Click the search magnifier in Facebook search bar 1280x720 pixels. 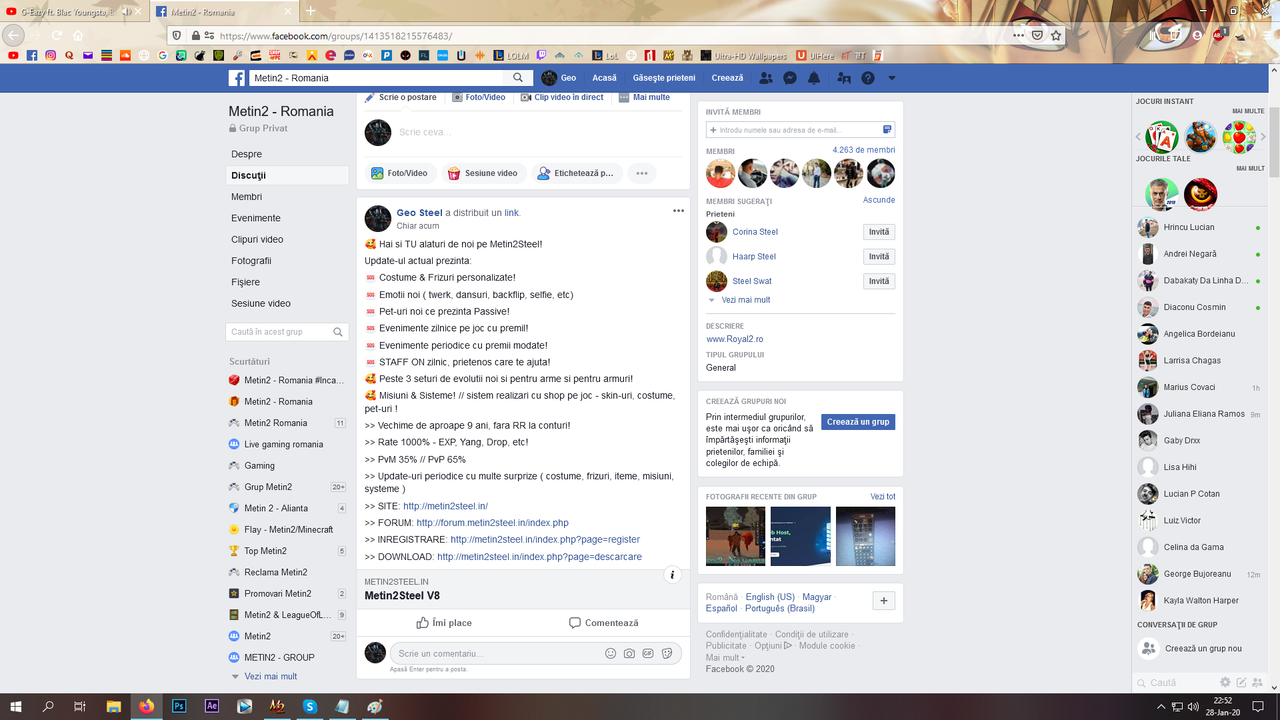tap(518, 78)
